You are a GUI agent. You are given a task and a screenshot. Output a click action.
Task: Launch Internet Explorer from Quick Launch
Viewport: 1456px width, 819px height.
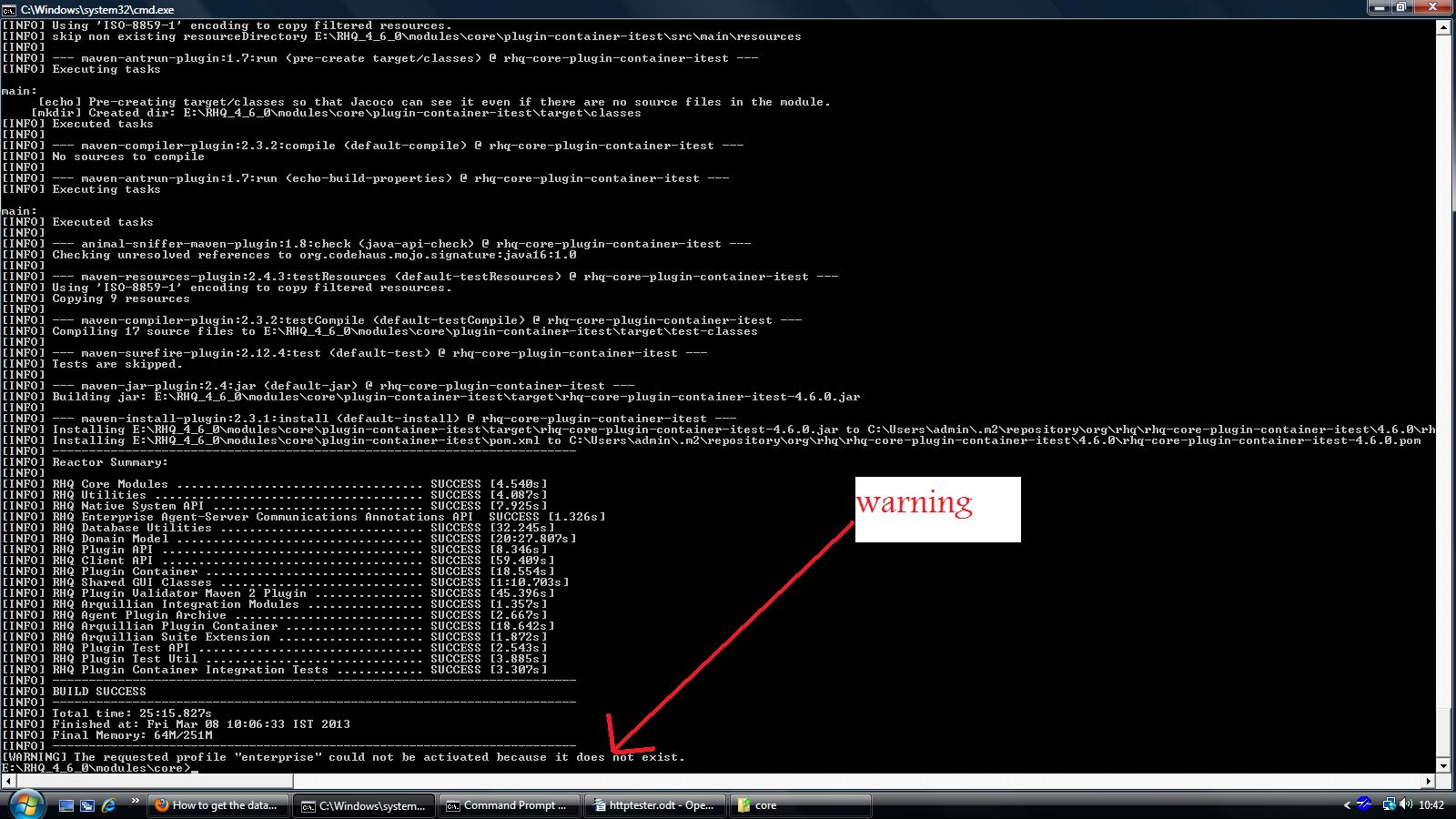click(109, 805)
